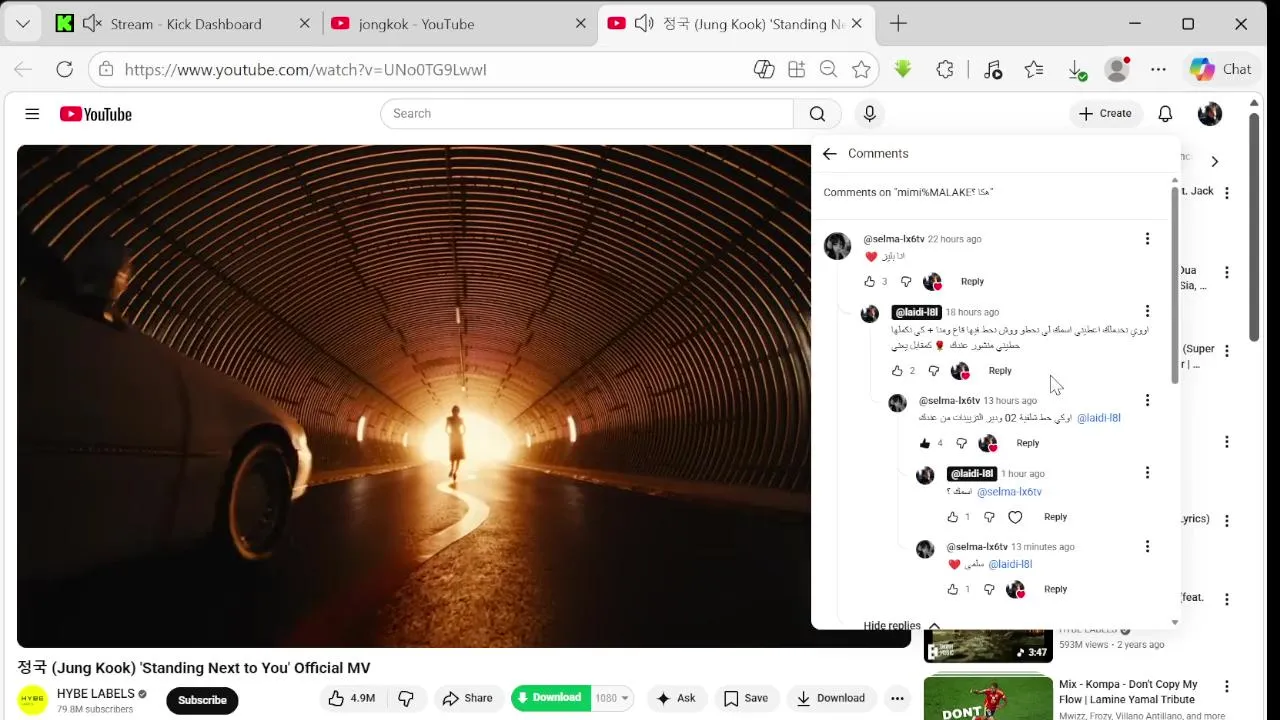Heart laidi-l8l's 1 hour ago reply
Screen dimensions: 1280x720
pos(1015,517)
